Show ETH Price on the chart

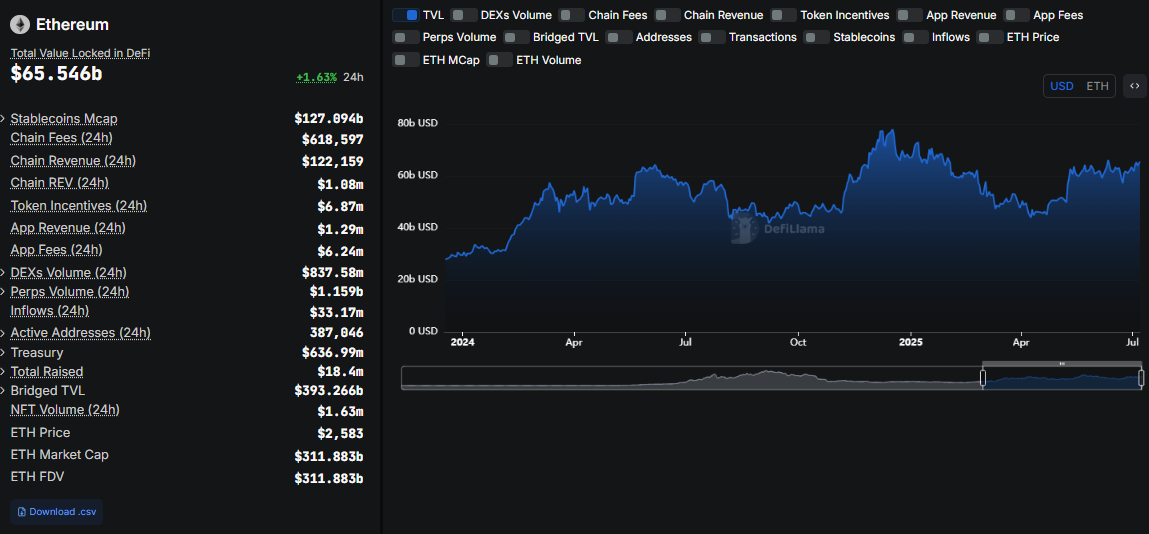point(990,37)
